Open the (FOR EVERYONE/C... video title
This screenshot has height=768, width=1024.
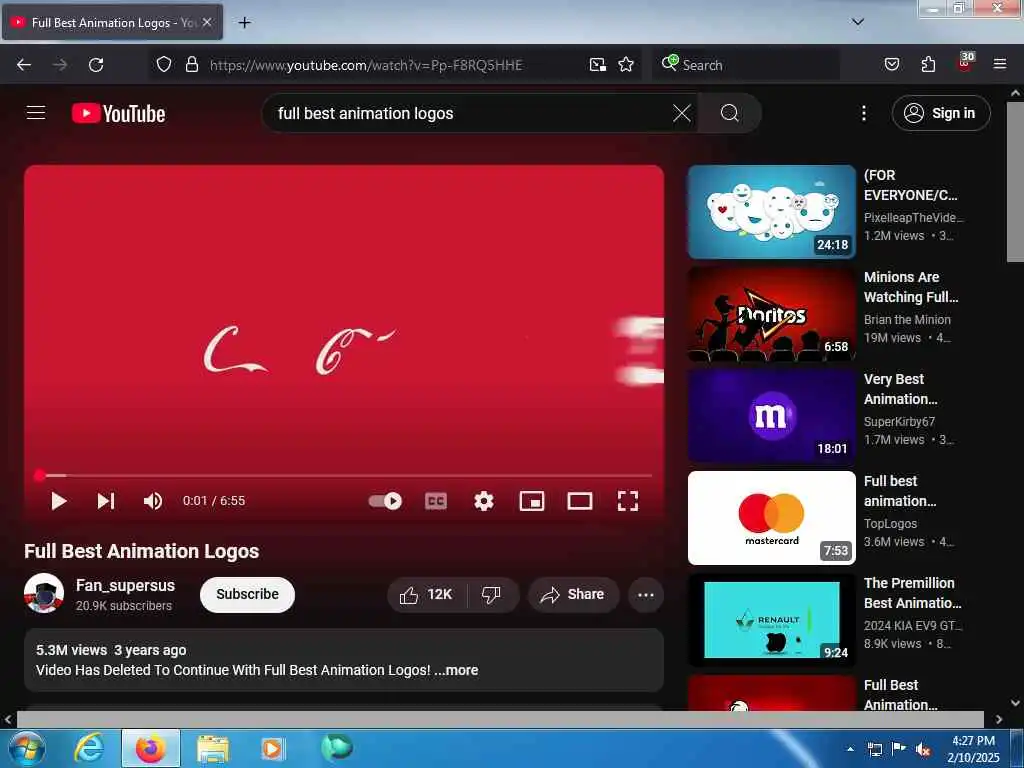tap(910, 185)
